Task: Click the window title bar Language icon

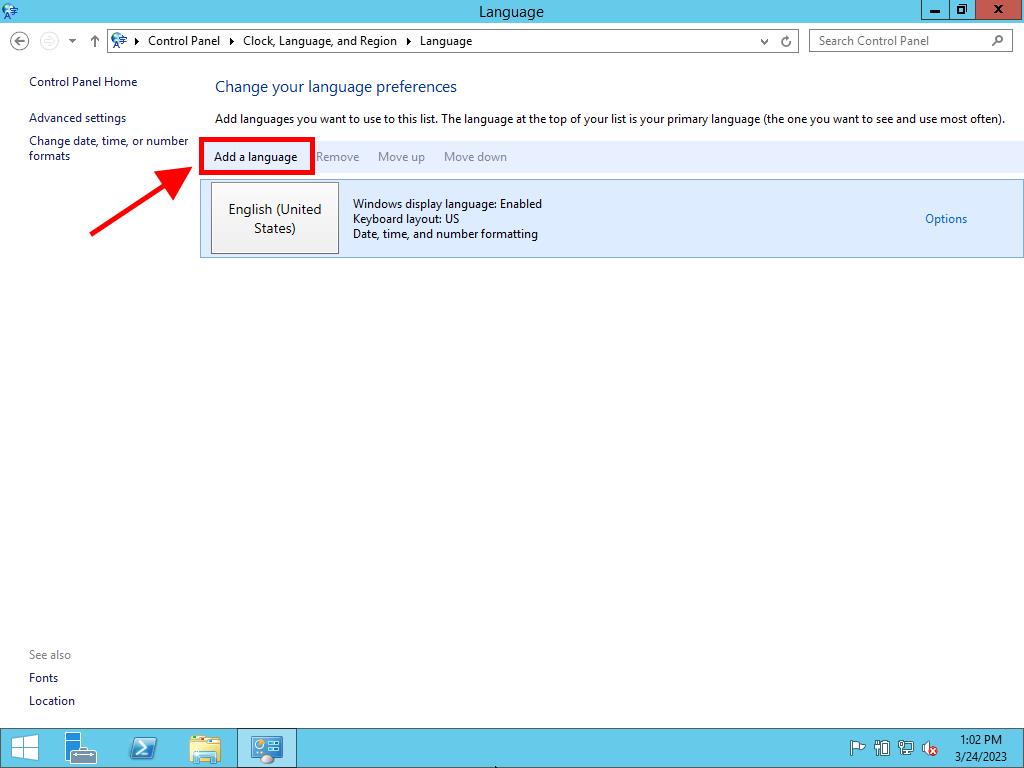Action: coord(10,11)
